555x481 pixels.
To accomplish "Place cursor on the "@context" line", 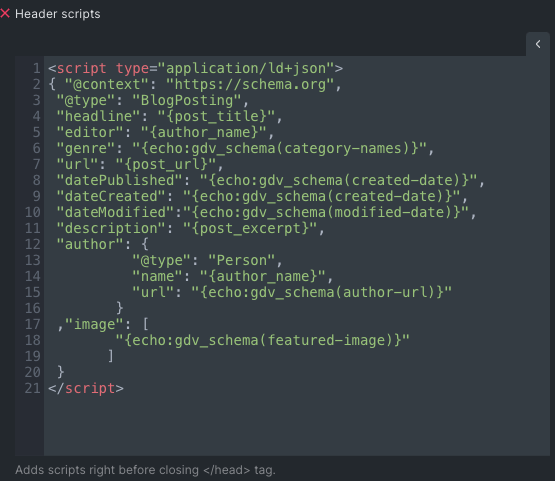I will pyautogui.click(x=195, y=85).
